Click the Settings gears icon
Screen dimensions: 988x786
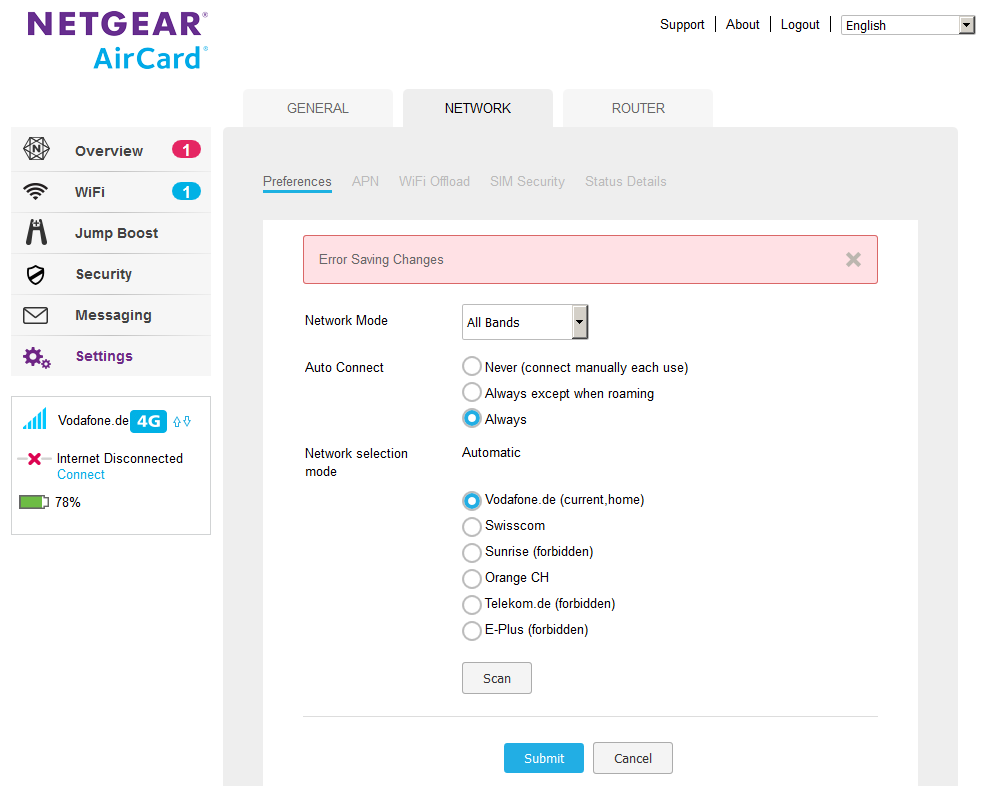click(x=37, y=357)
